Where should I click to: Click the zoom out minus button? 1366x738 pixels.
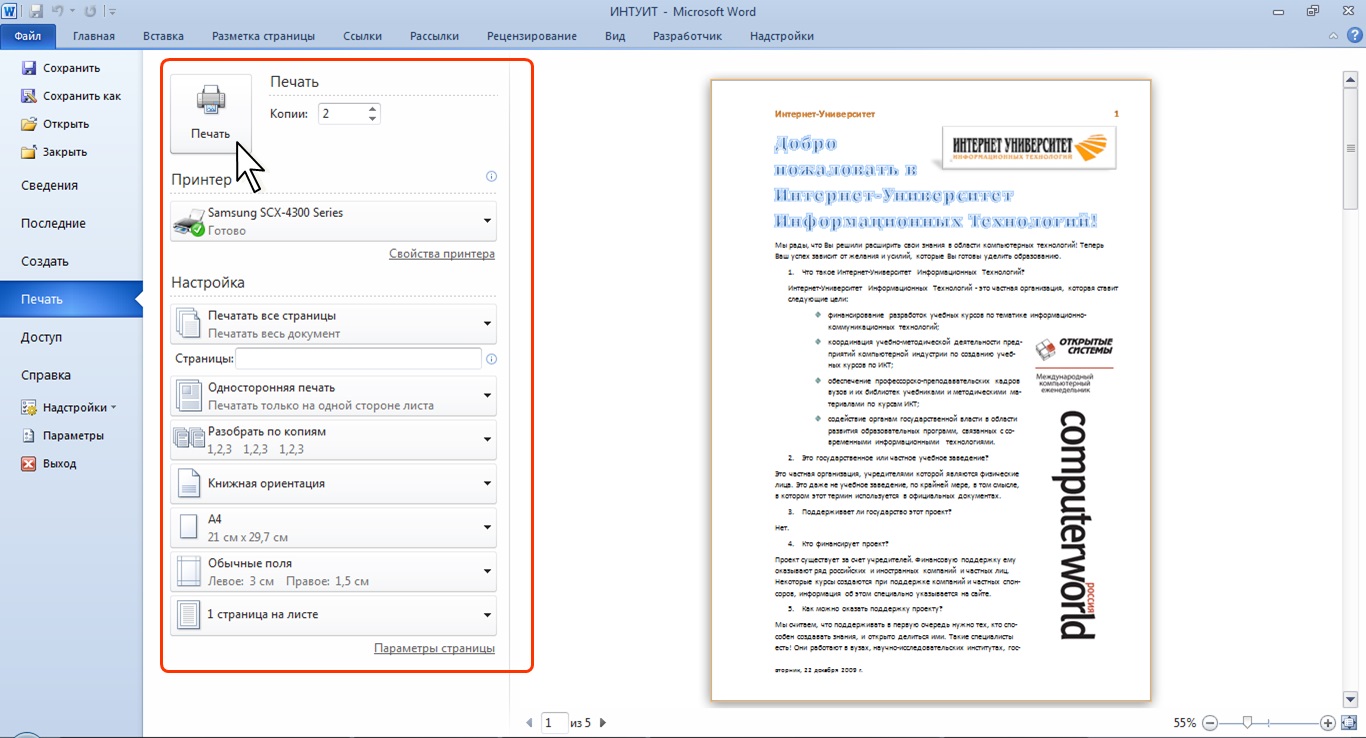(x=1210, y=722)
